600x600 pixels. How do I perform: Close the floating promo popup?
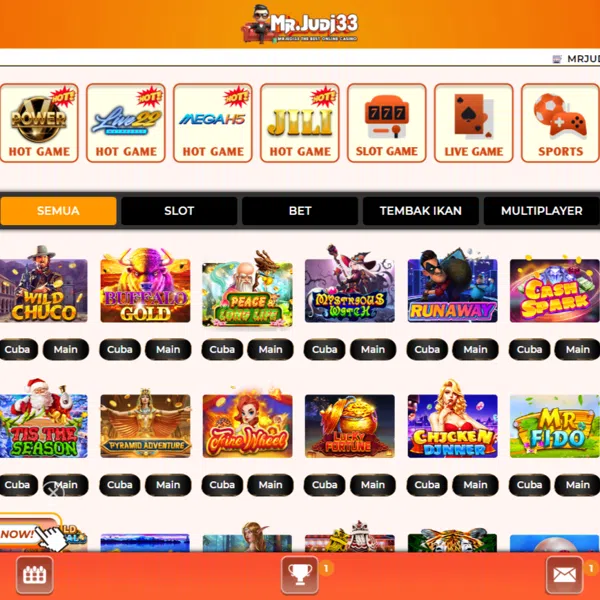click(x=54, y=491)
